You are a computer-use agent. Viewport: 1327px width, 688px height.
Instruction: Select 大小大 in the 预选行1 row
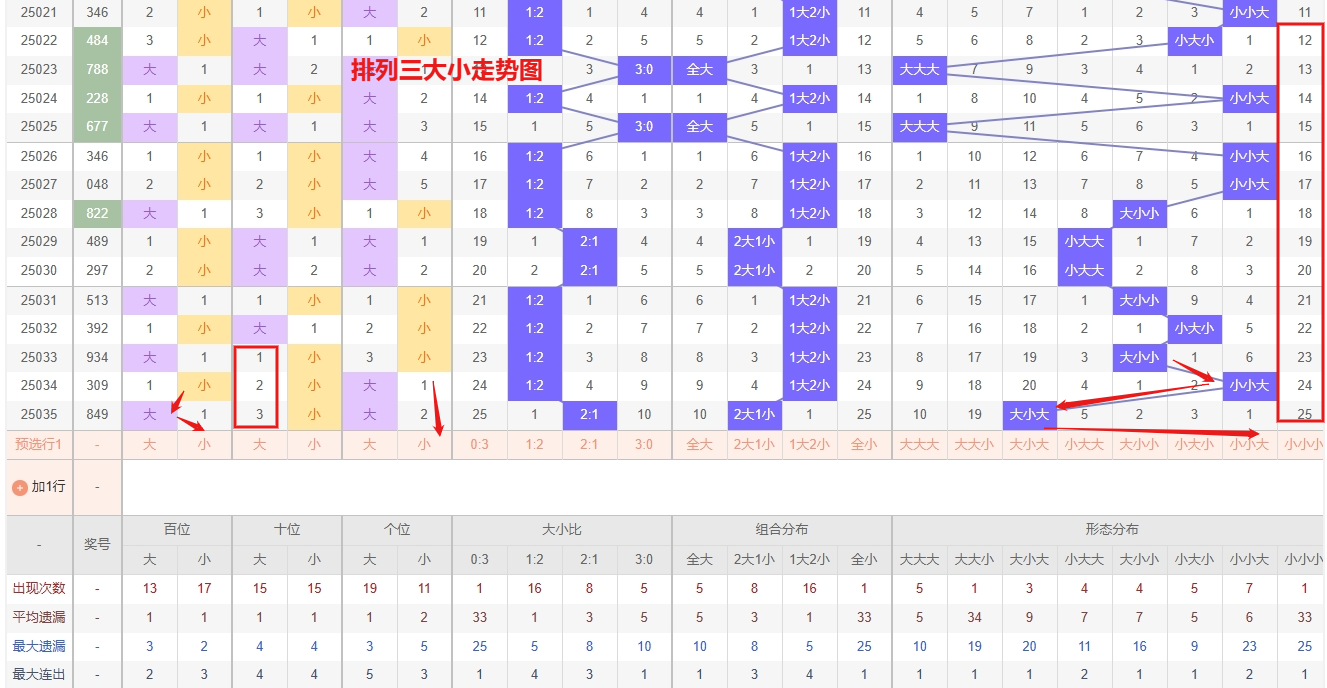pos(1030,444)
